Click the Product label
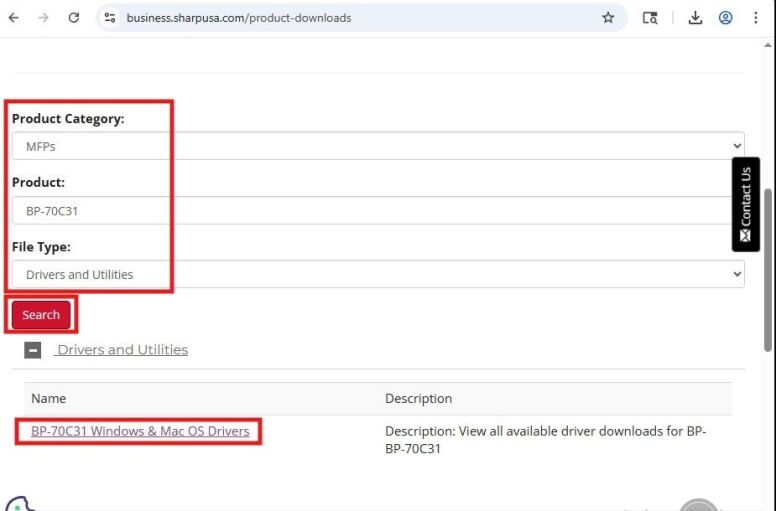Viewport: 776px width, 511px height. click(38, 182)
